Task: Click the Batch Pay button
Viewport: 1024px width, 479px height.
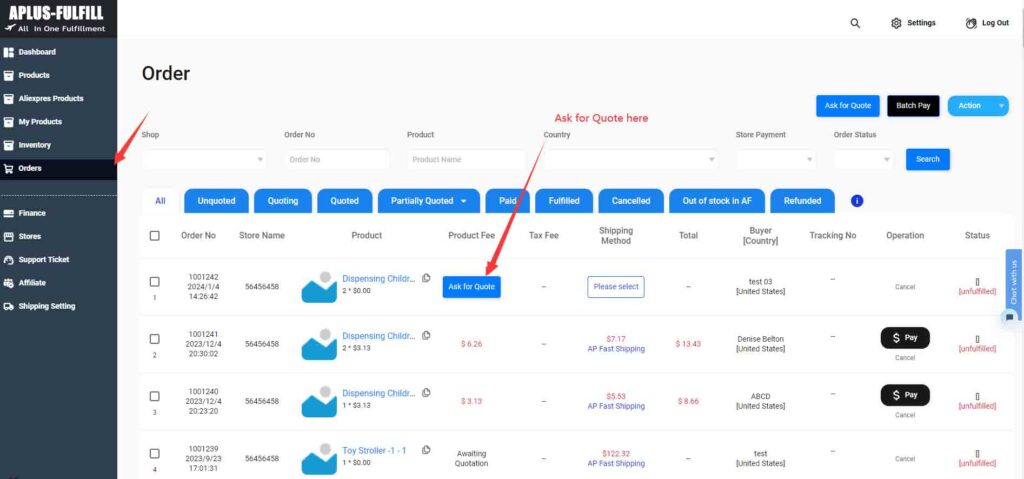Action: 912,106
